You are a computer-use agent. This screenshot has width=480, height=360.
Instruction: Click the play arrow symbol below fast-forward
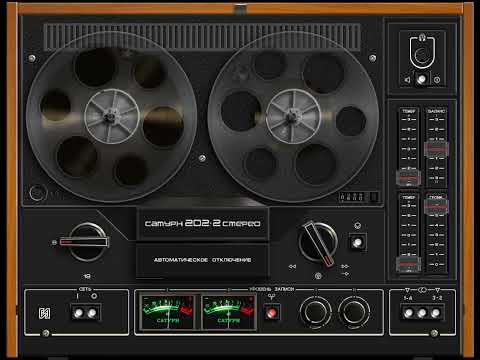point(346,273)
